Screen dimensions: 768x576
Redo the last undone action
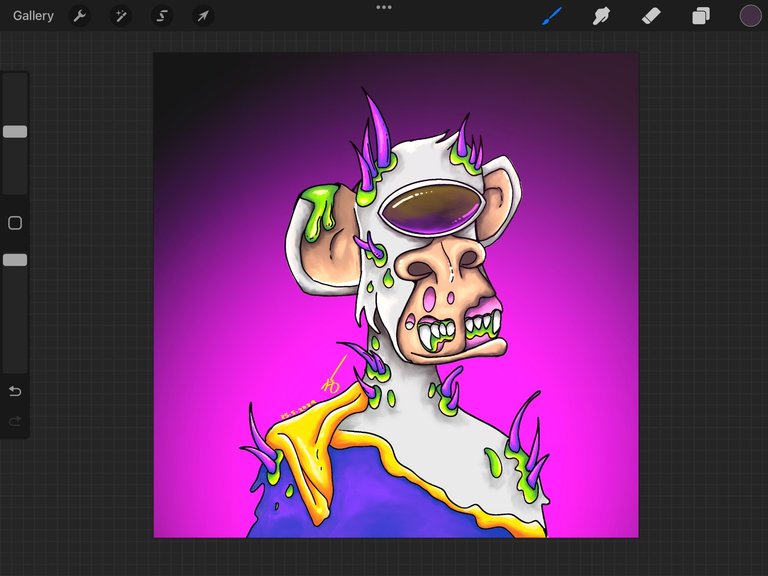tap(15, 421)
